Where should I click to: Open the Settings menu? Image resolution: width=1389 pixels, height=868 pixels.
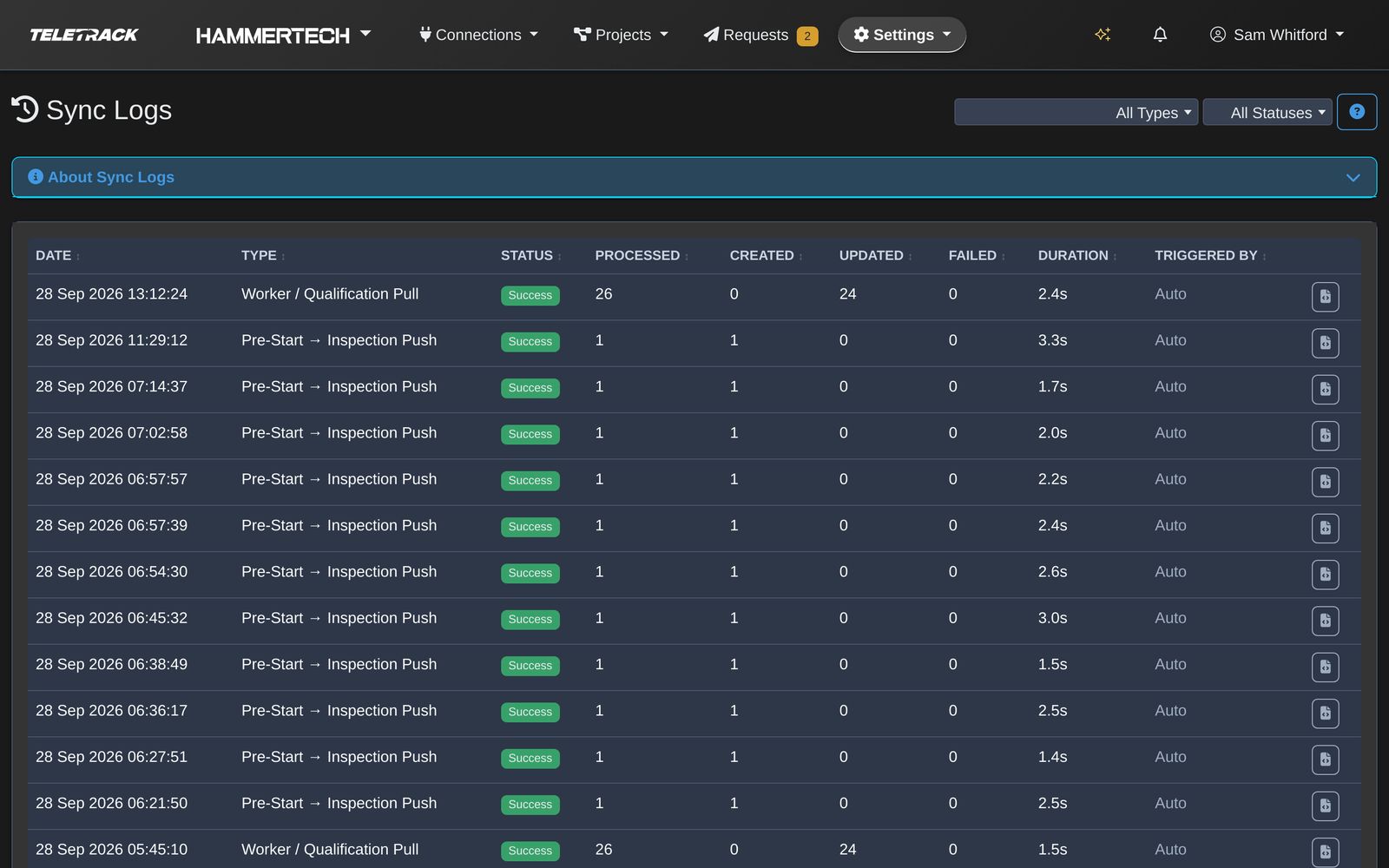(x=902, y=35)
